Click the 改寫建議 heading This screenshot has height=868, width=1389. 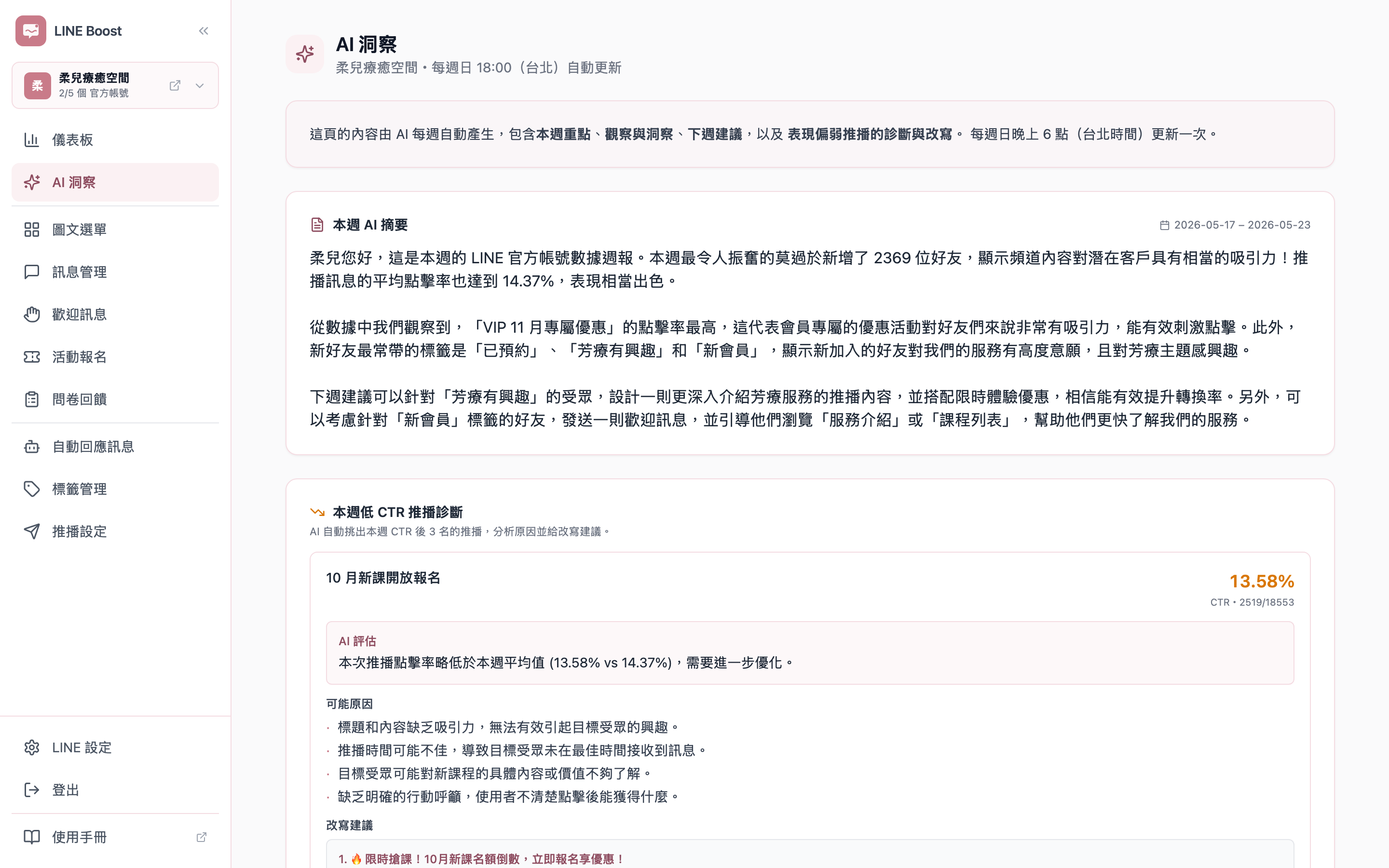350,825
